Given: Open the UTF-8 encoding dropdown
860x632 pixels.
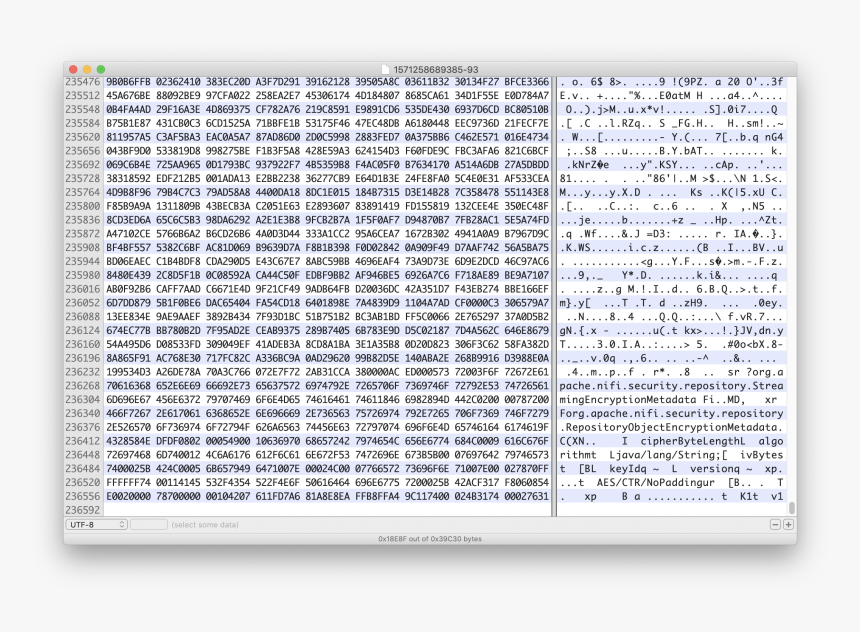Looking at the screenshot, I should (x=97, y=524).
